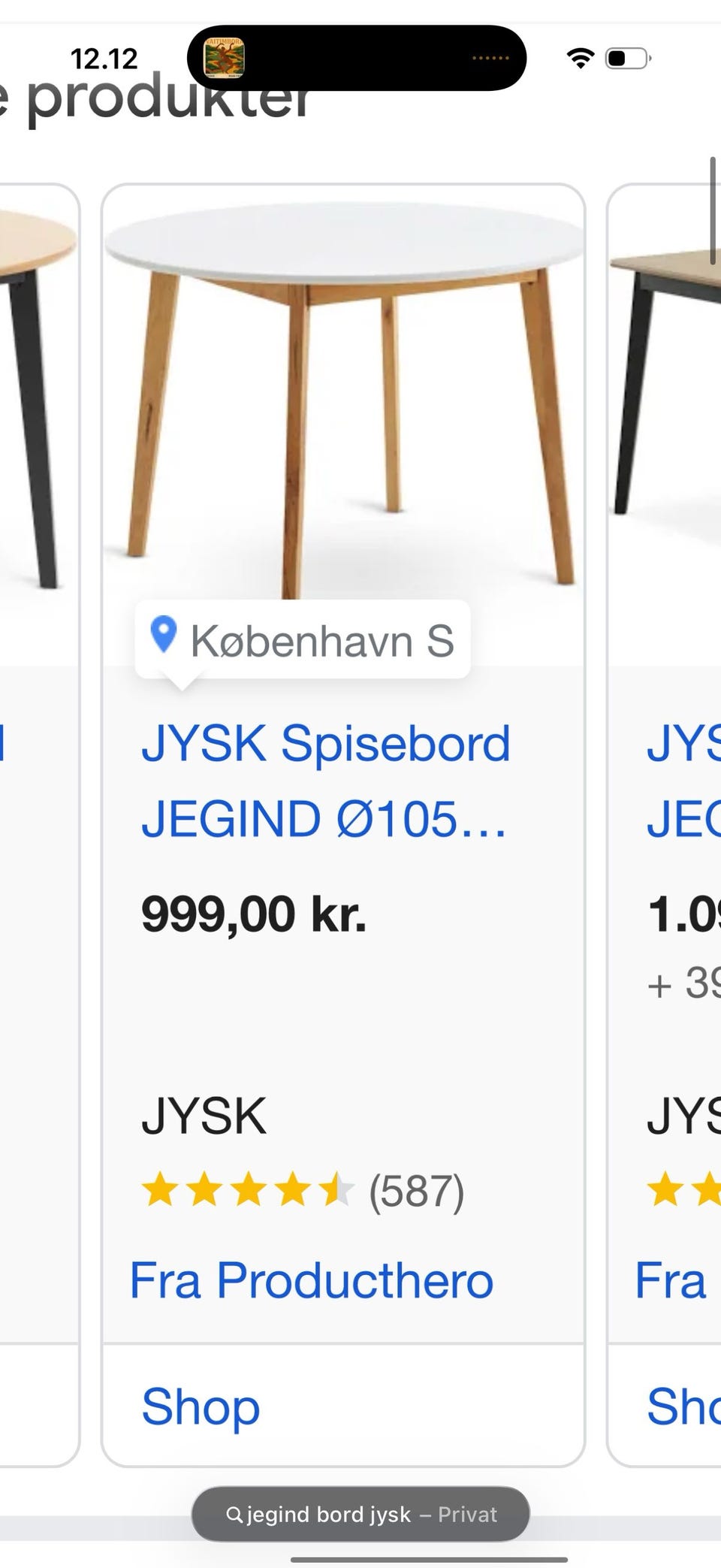Tap the 999,00 kr. price
721x1568 pixels.
(254, 914)
